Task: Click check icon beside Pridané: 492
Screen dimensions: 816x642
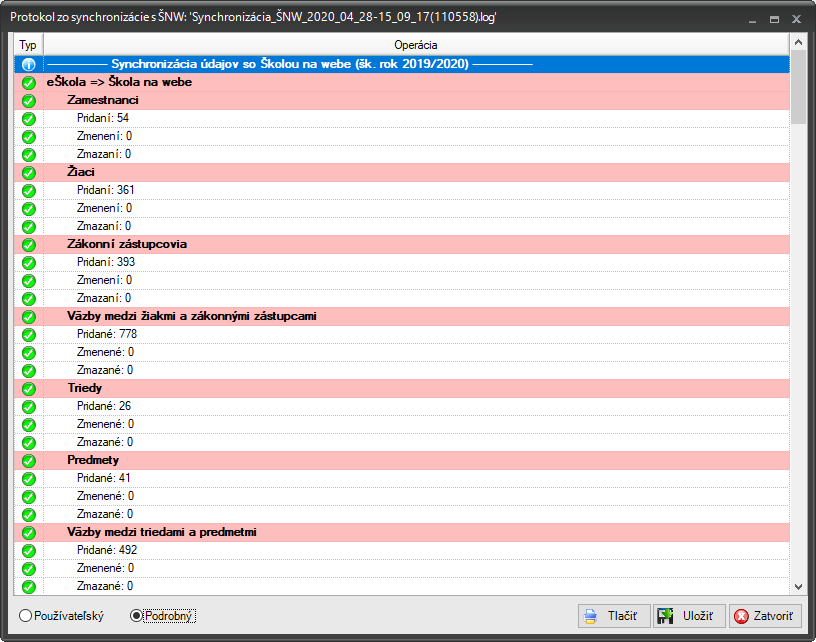Action: 29,550
